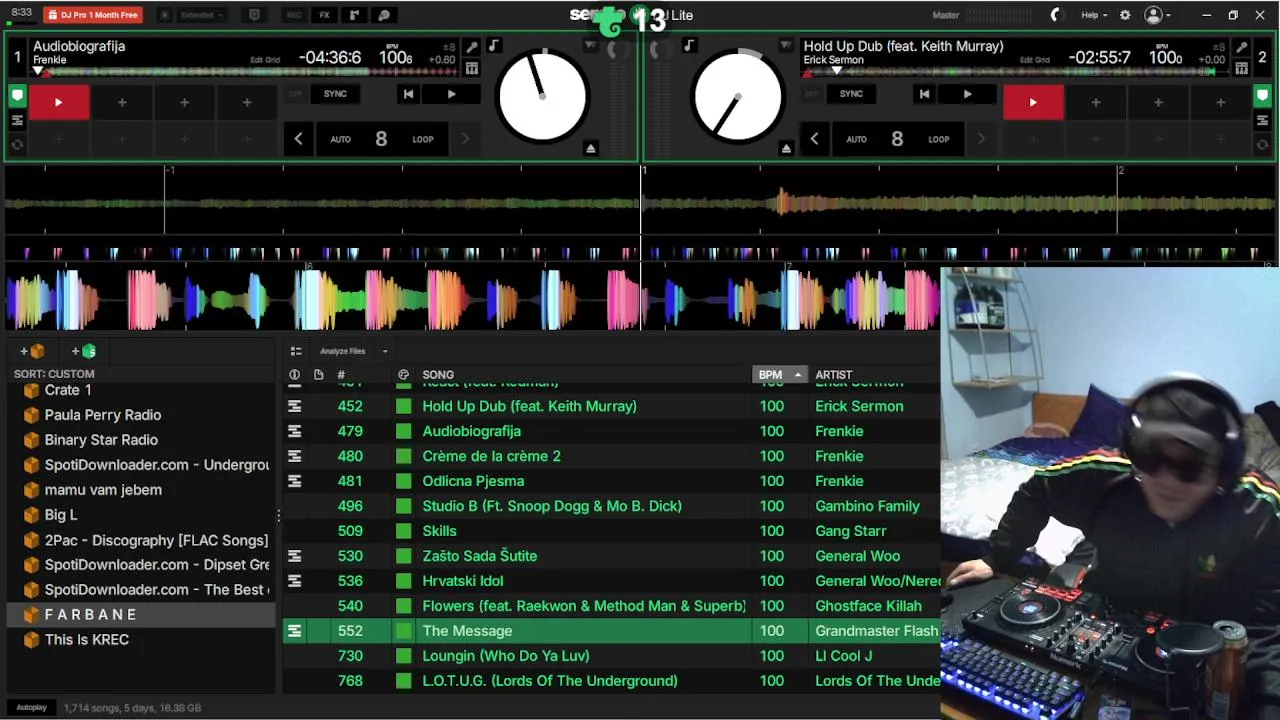Select the saved loops tab icon on deck 1
Screen dimensions: 1280x720
click(17, 120)
